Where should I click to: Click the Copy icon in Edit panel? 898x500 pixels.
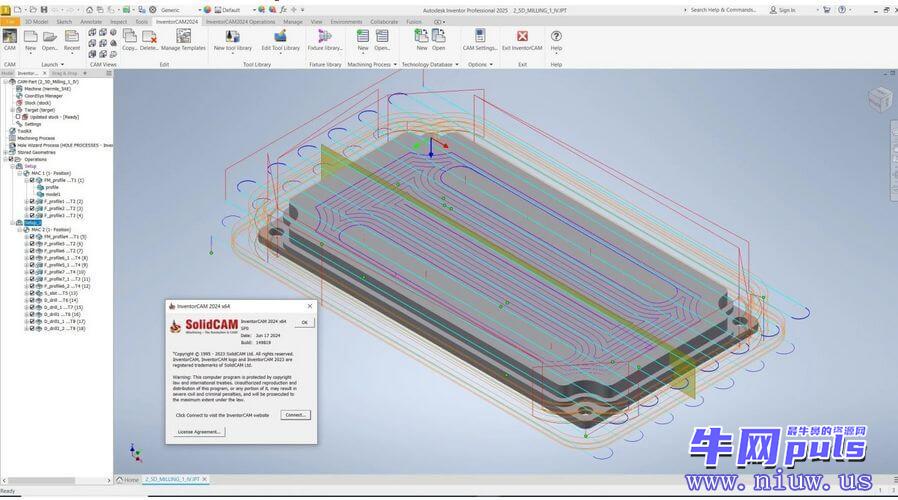pos(129,40)
